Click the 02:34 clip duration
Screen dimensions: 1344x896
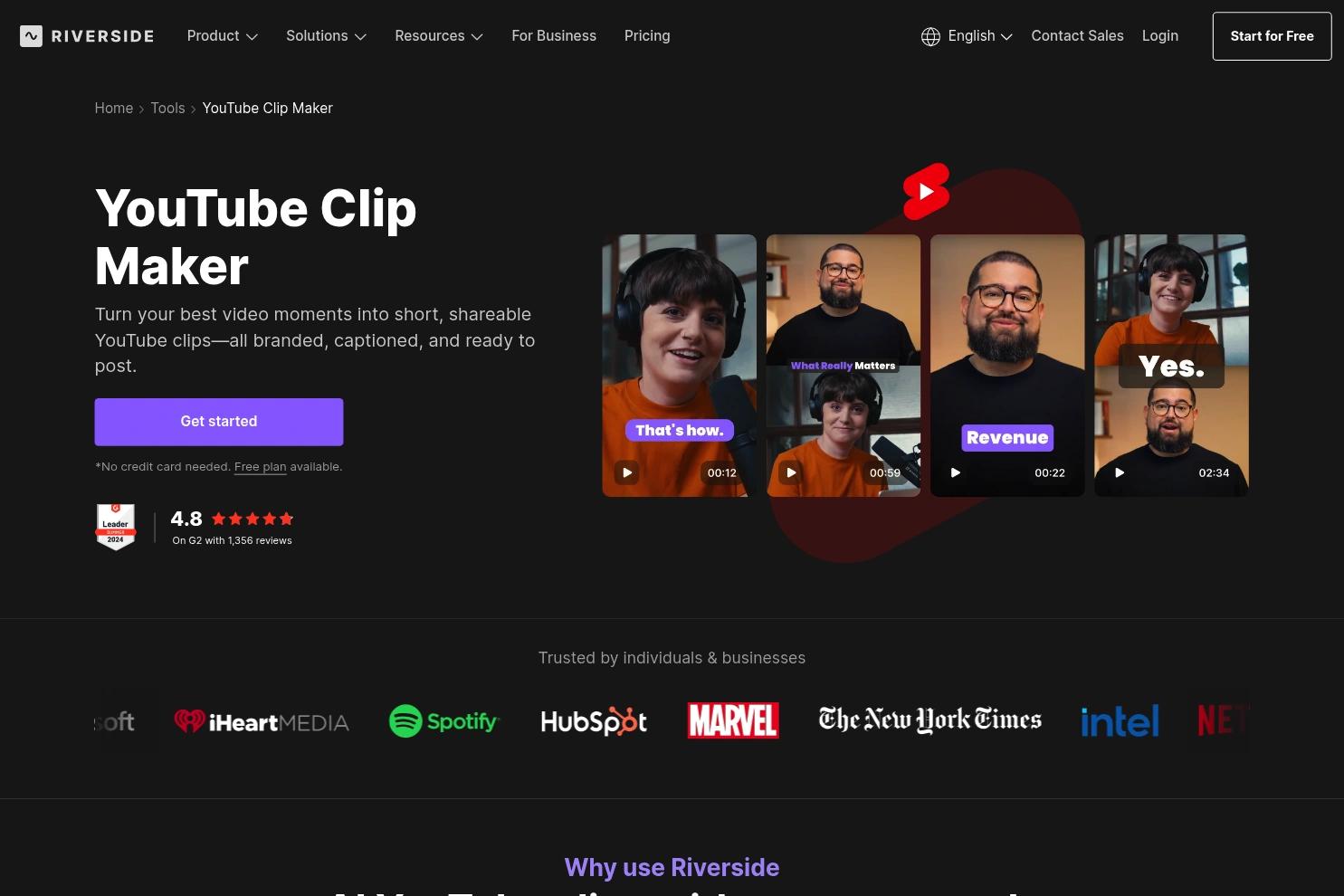1214,472
